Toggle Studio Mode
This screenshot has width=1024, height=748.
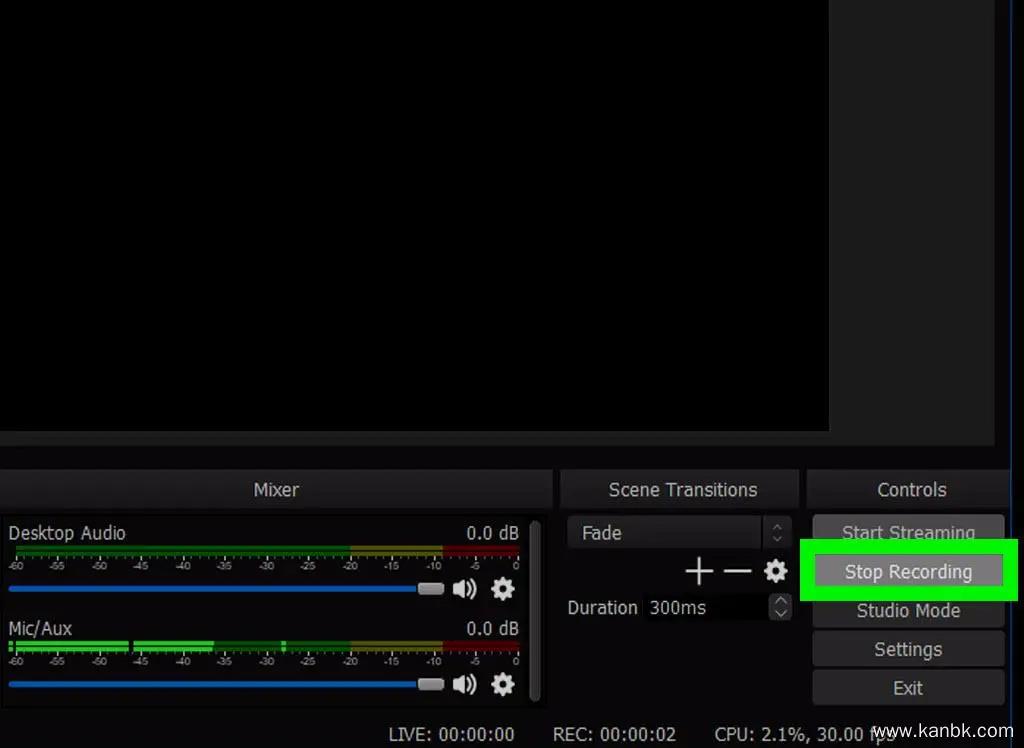[x=907, y=610]
